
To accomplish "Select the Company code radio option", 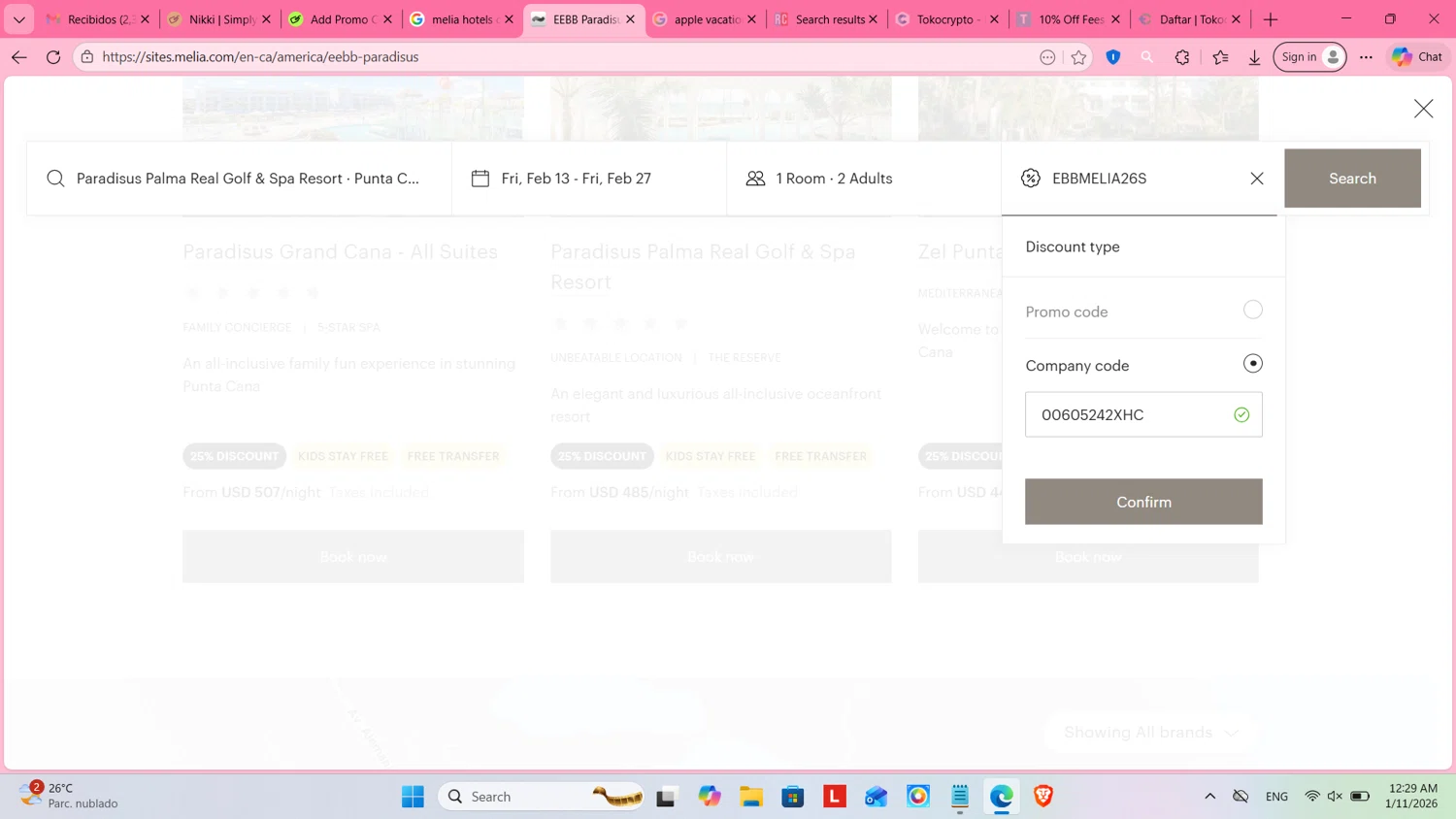I will point(1253,364).
